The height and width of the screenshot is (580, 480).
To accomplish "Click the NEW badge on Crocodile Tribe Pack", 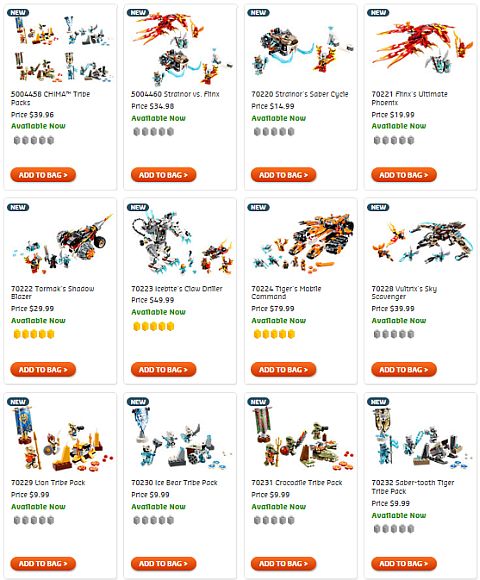I will coord(258,402).
